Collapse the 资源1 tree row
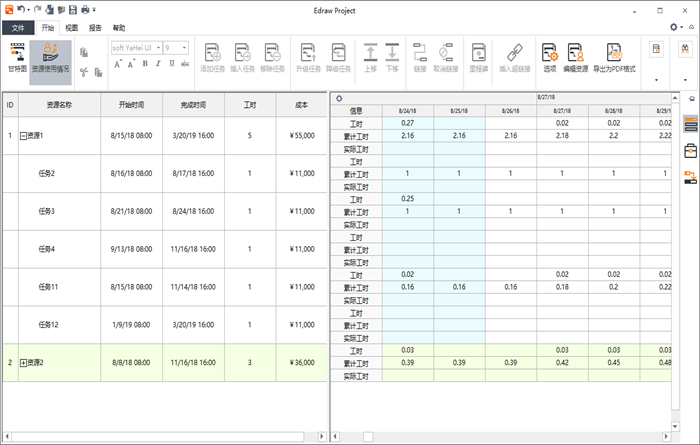Viewport: 700px width, 445px height. pyautogui.click(x=23, y=136)
